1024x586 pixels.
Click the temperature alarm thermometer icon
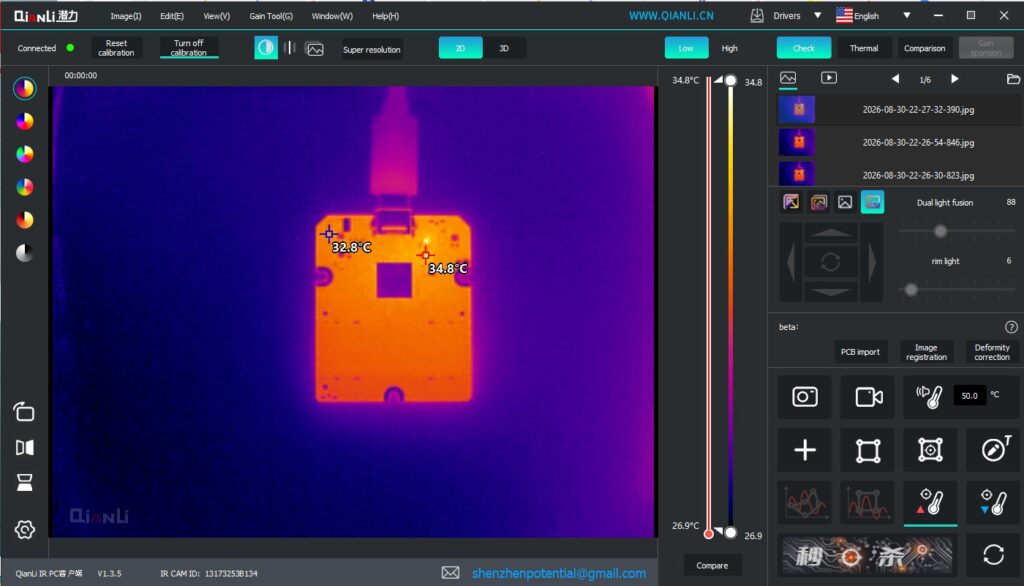pos(928,396)
